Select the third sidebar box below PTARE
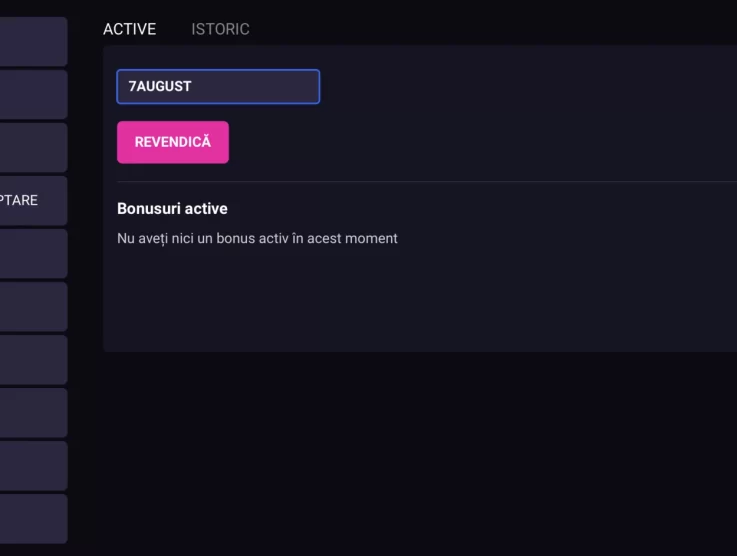737x556 pixels. pyautogui.click(x=33, y=360)
